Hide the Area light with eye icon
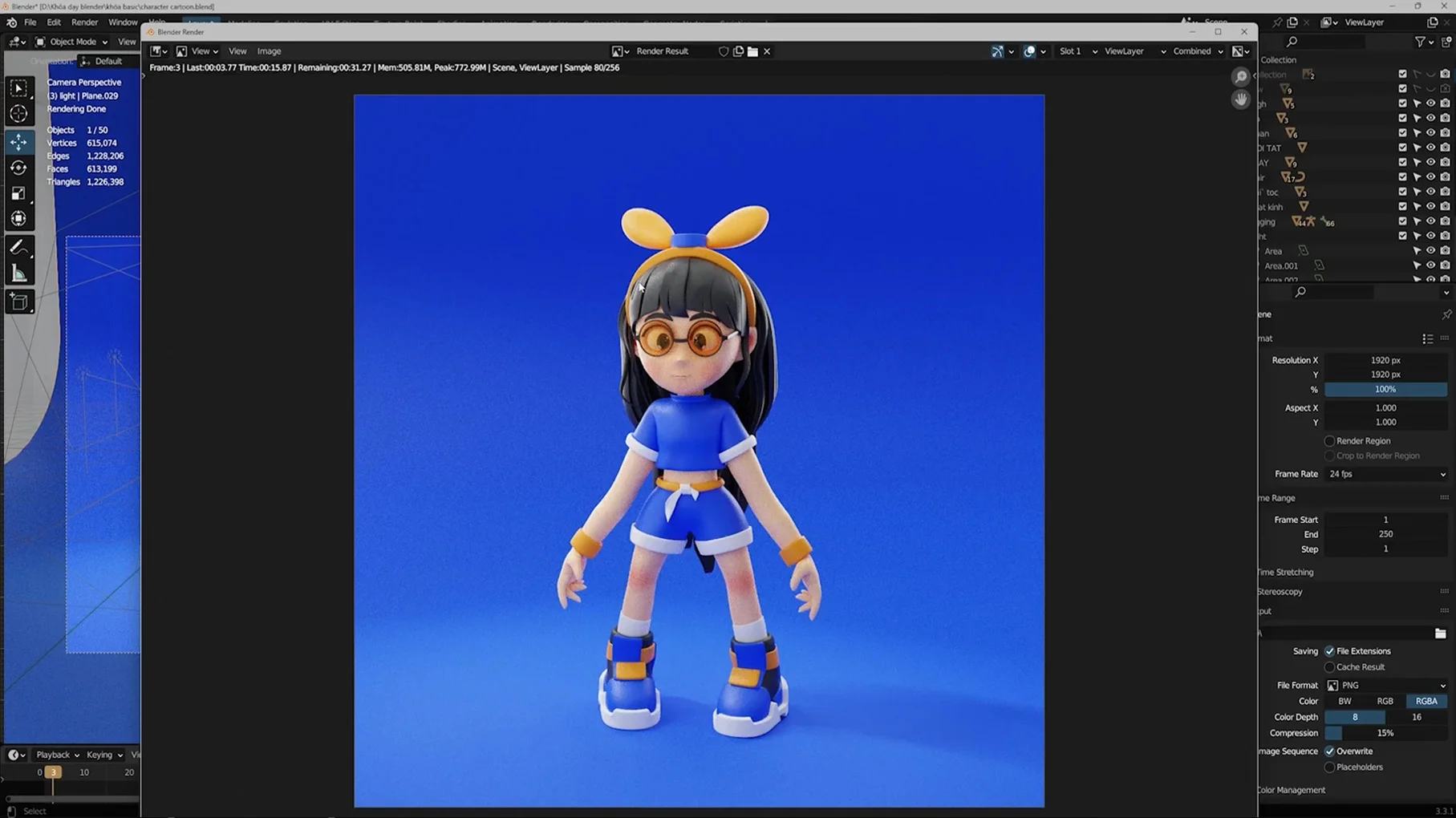Image resolution: width=1456 pixels, height=818 pixels. 1430,251
